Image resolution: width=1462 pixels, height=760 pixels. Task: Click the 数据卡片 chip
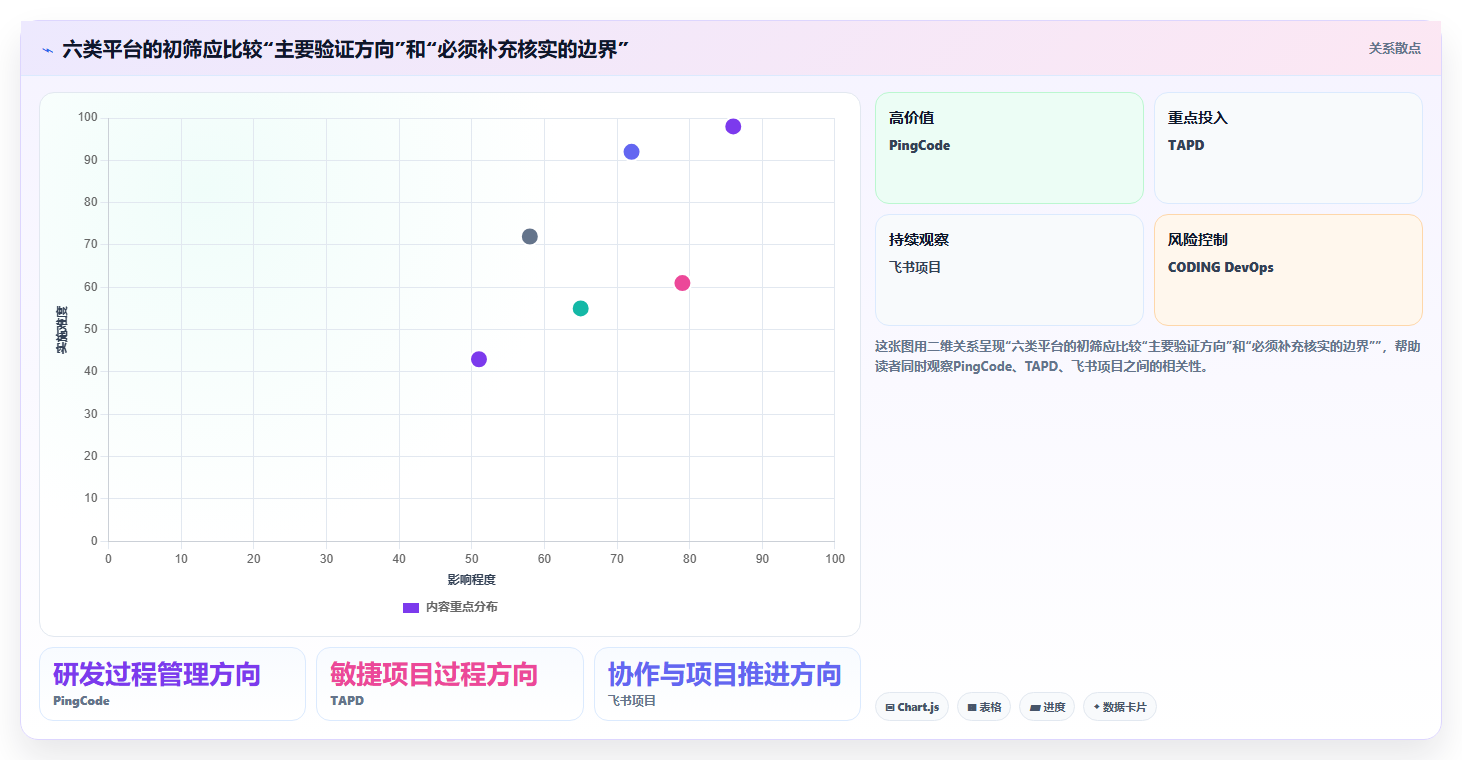[1120, 707]
